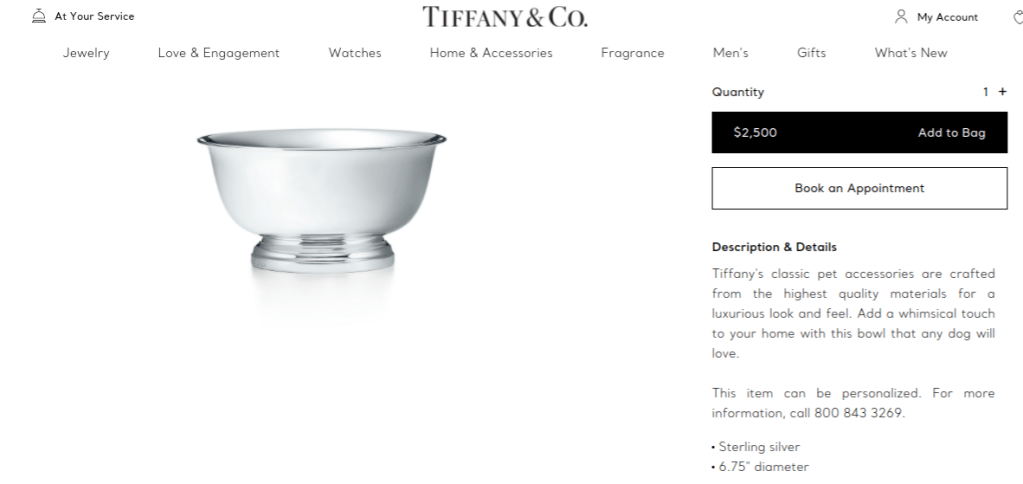Open At Your Service link
1023x484 pixels.
[x=95, y=16]
